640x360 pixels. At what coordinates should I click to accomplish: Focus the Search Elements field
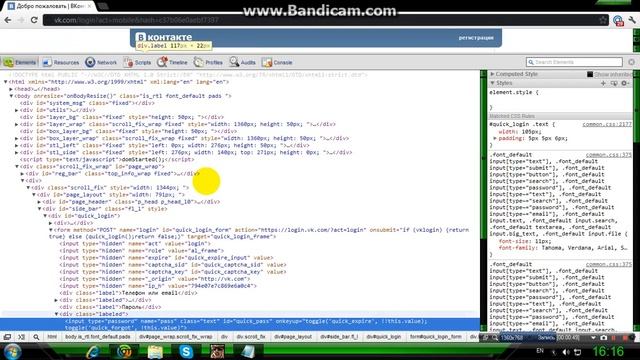coord(574,62)
